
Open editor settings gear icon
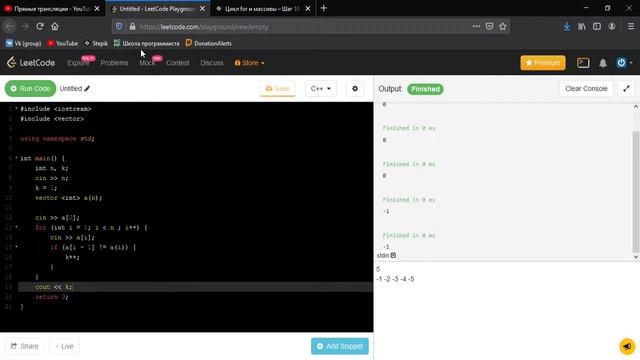point(355,89)
